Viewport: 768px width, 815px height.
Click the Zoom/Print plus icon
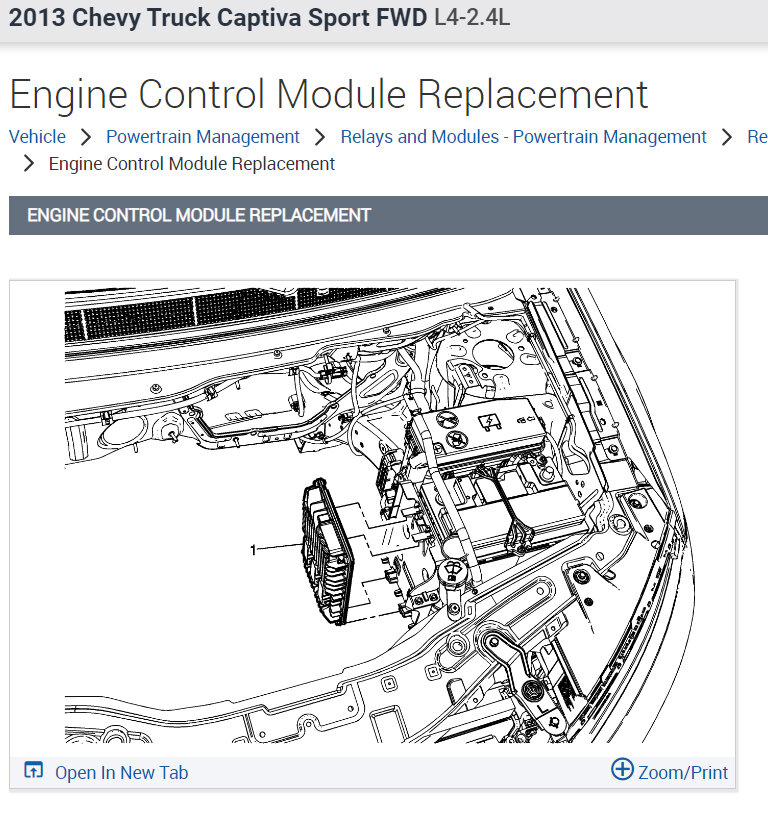coord(622,769)
